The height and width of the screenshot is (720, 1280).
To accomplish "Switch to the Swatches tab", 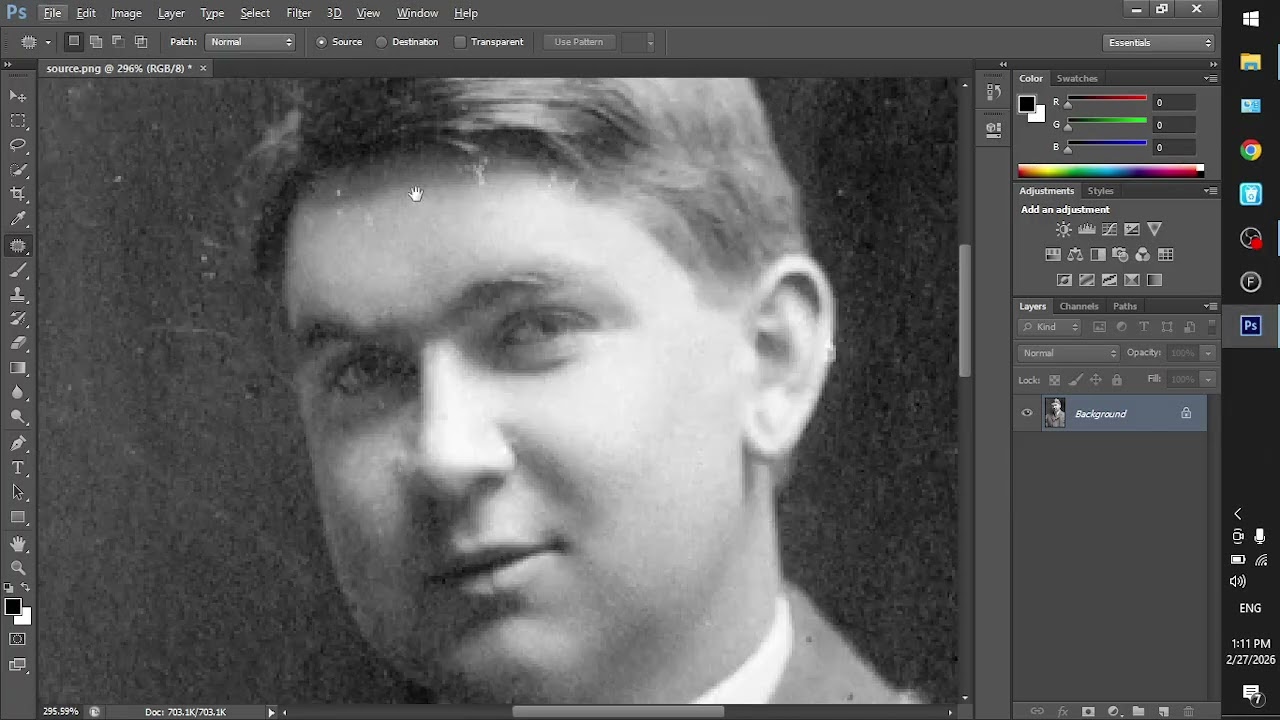I will 1077,78.
